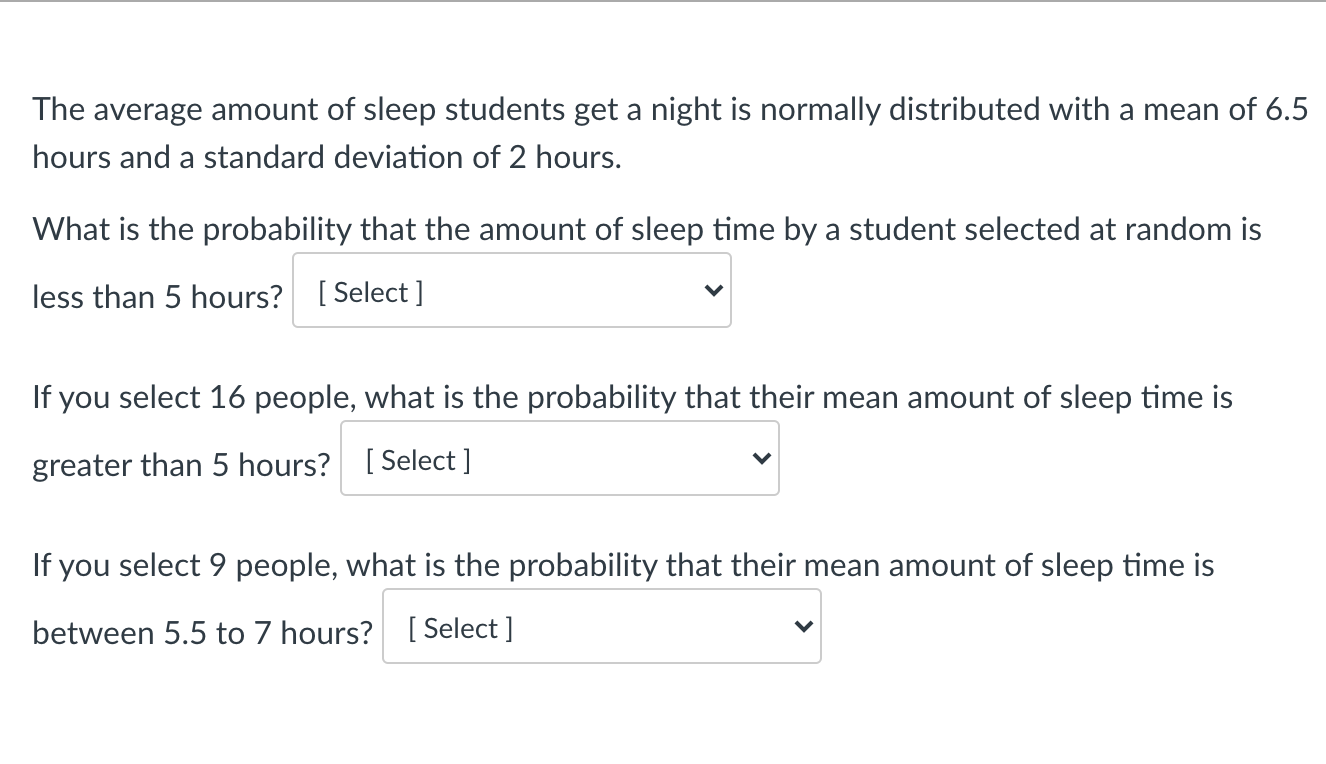Image resolution: width=1326 pixels, height=764 pixels.
Task: Click the "between 5.5 to 7 hours?" label
Action: [202, 633]
